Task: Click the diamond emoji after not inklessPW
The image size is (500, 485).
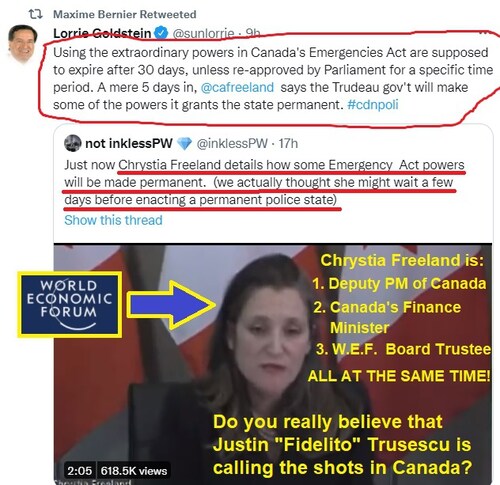Action: (x=184, y=144)
